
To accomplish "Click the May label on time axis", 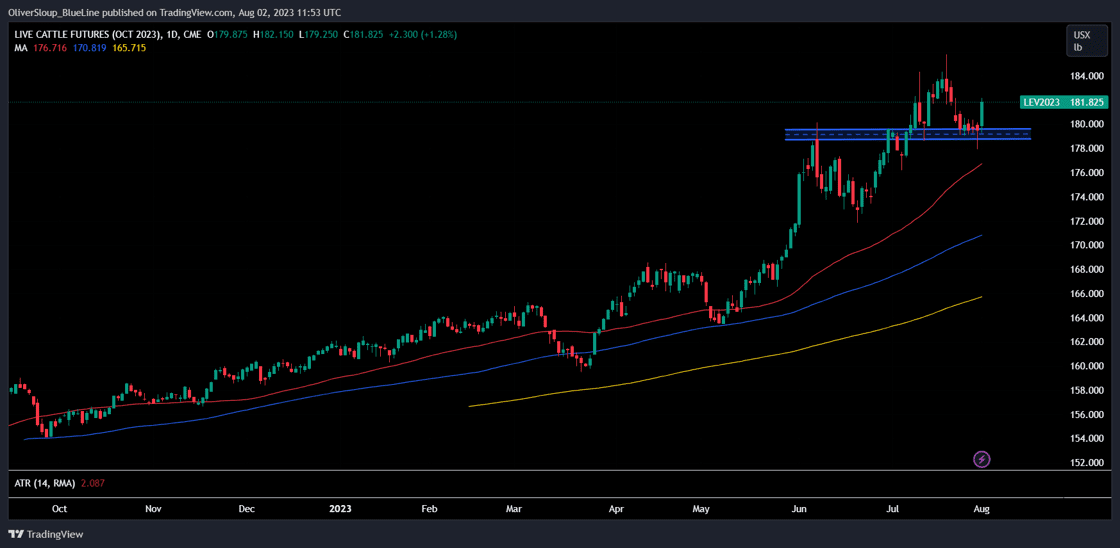I will [x=701, y=509].
